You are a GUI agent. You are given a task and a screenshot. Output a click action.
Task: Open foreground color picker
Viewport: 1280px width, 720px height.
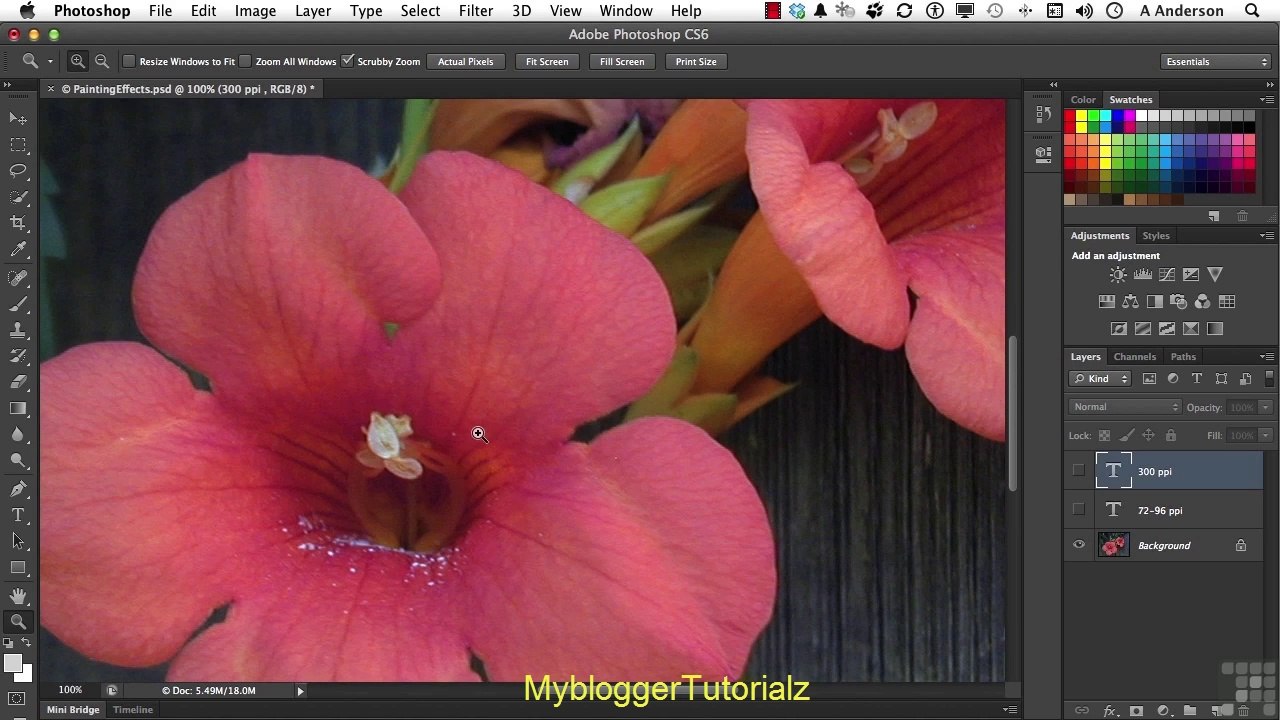(x=12, y=664)
